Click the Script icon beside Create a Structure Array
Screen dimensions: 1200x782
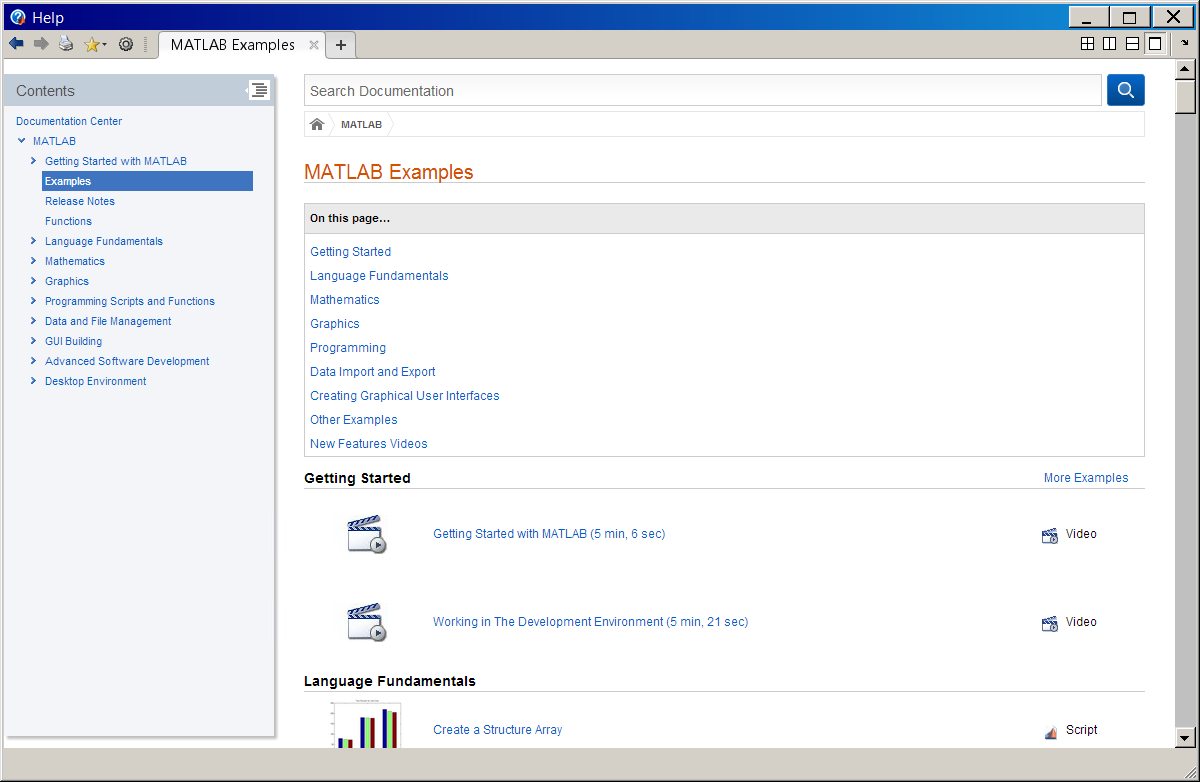pos(1051,731)
